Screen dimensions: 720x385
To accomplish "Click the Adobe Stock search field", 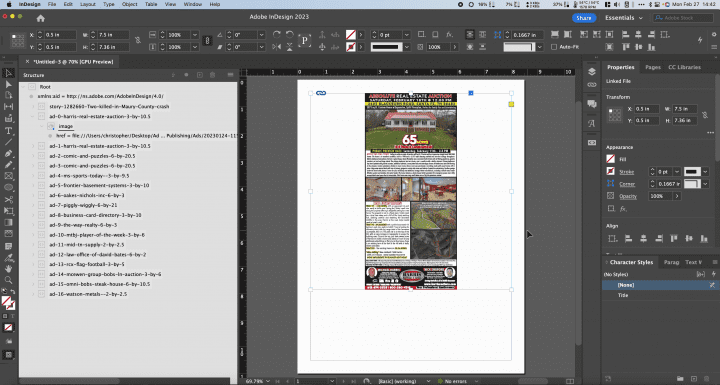I will 683,18.
